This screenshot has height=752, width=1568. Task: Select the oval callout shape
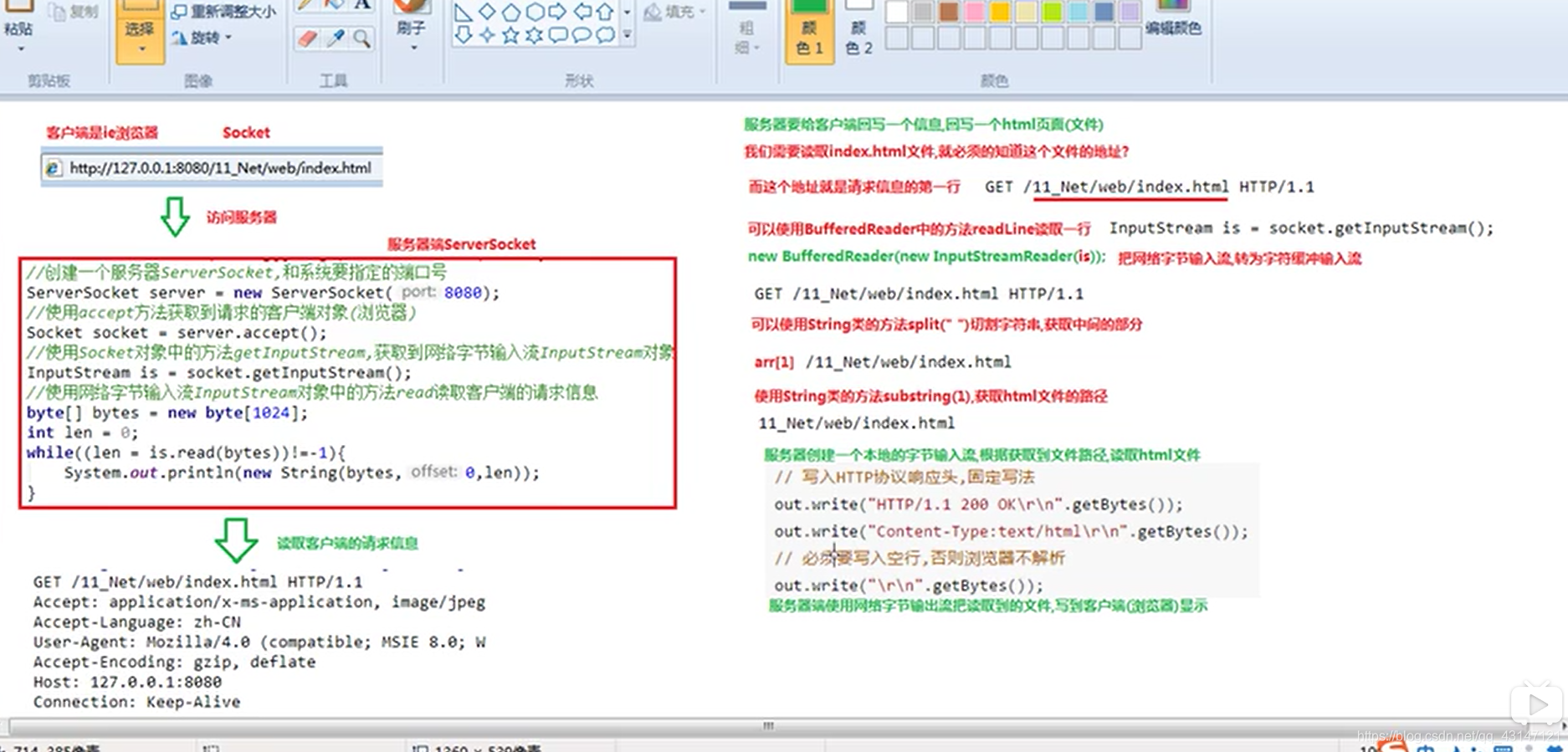click(582, 35)
